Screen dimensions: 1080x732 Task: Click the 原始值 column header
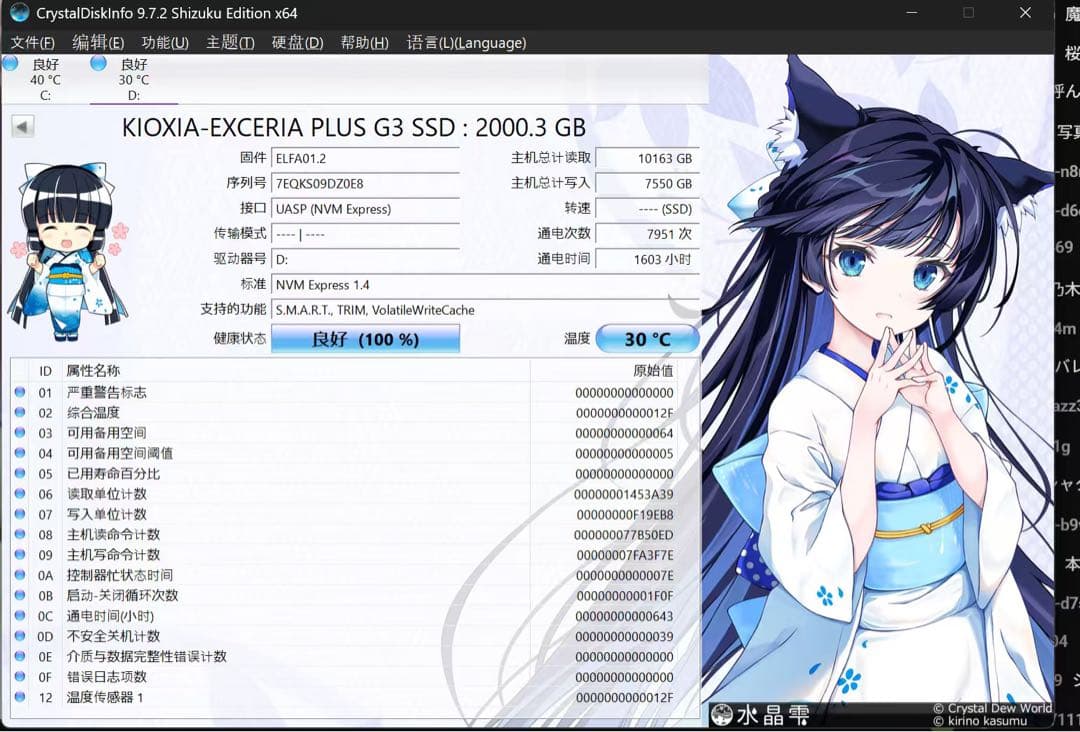[652, 371]
